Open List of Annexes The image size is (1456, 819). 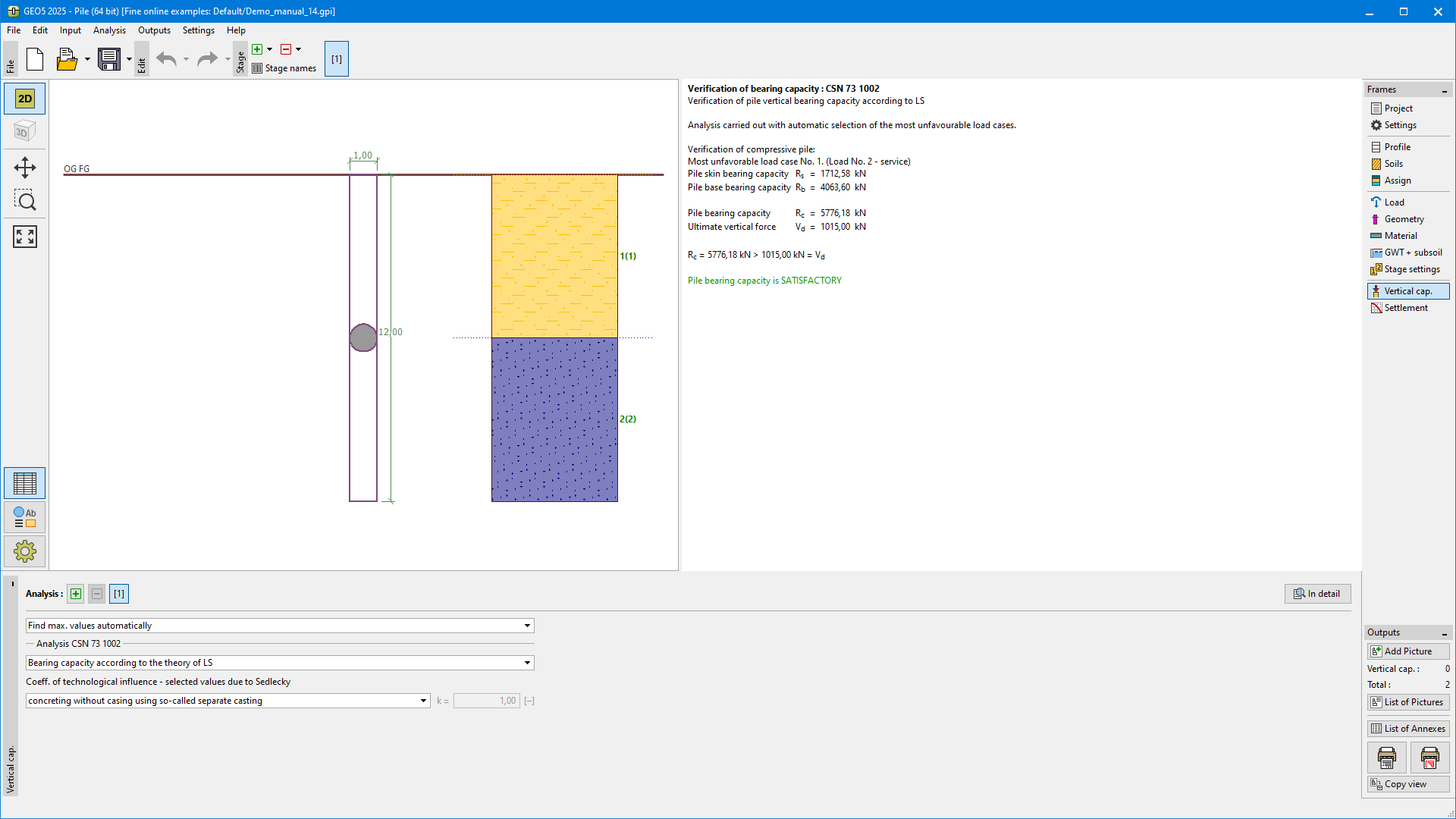(x=1408, y=729)
